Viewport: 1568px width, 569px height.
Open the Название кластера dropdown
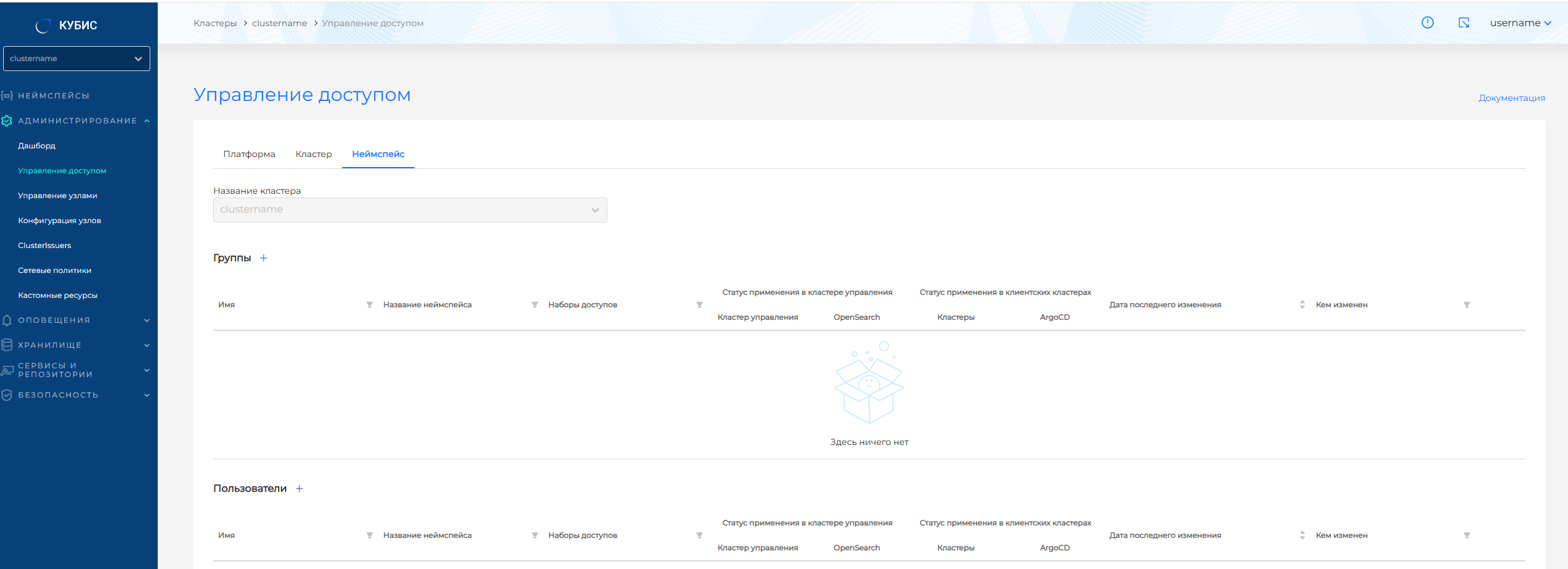pos(410,210)
